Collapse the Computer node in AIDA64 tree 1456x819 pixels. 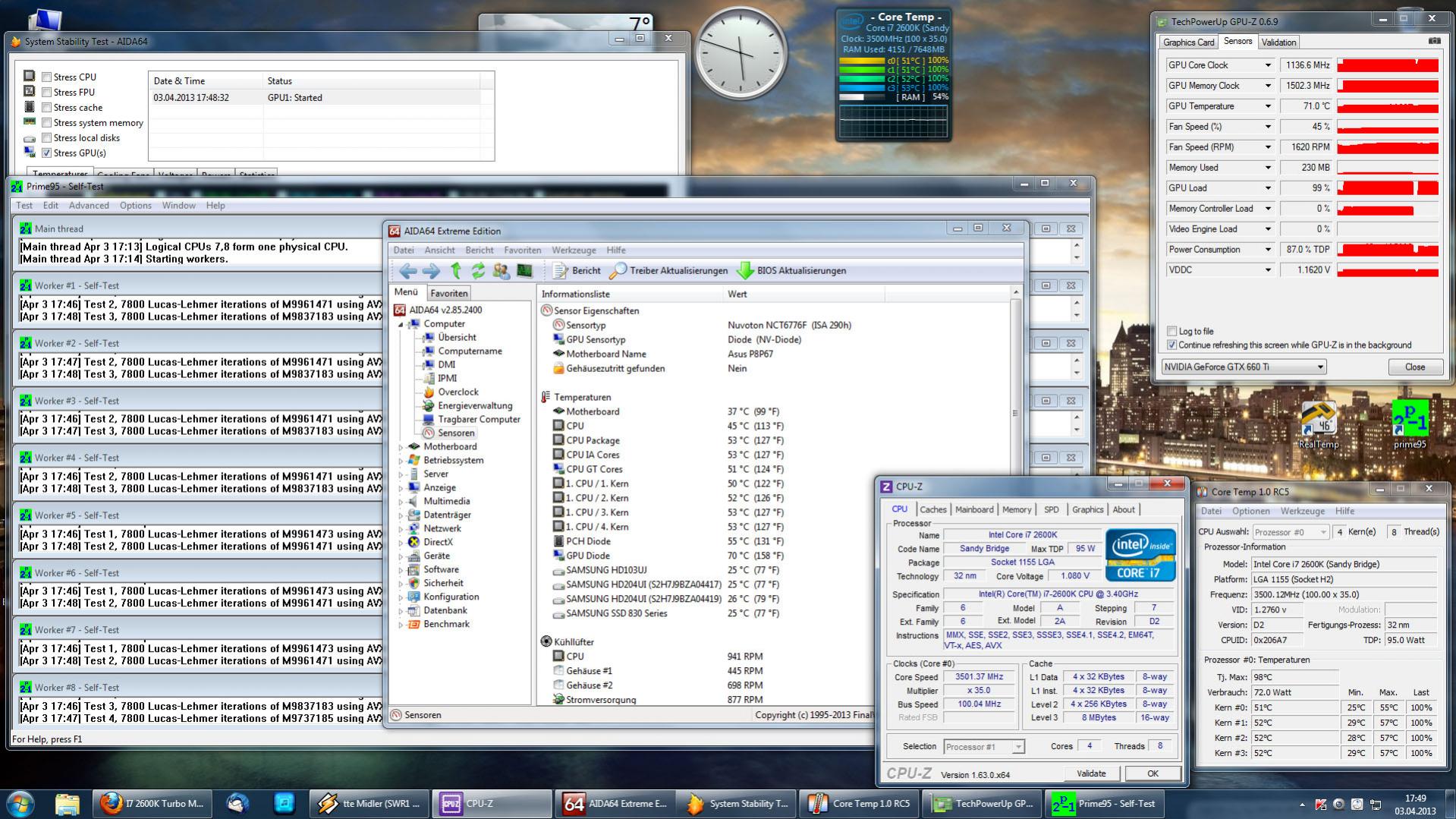tap(401, 324)
